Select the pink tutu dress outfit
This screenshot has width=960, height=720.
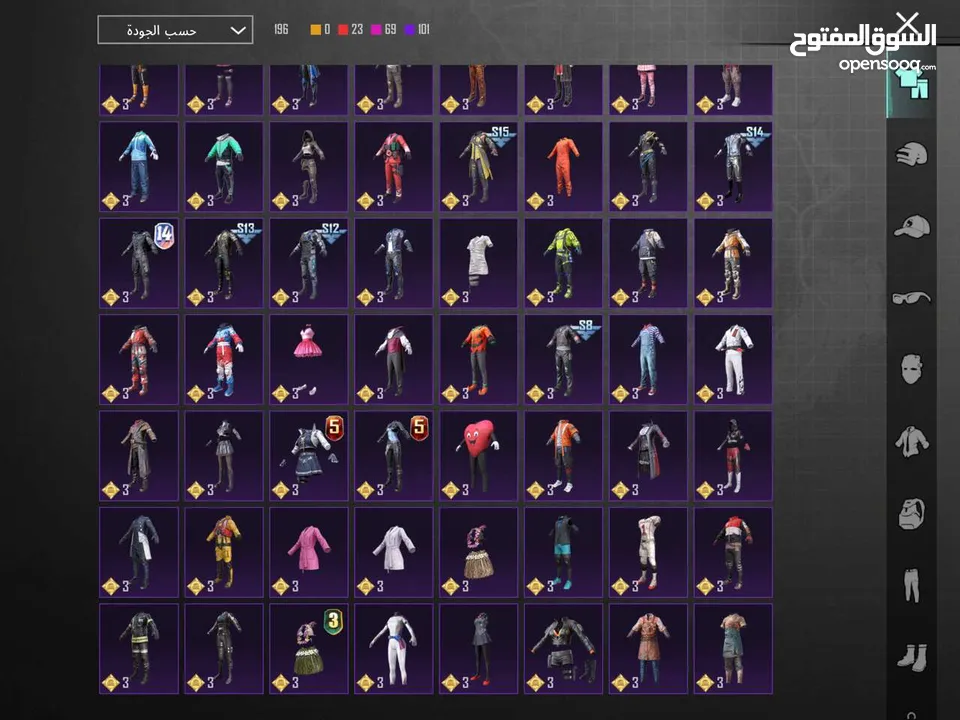pyautogui.click(x=309, y=359)
